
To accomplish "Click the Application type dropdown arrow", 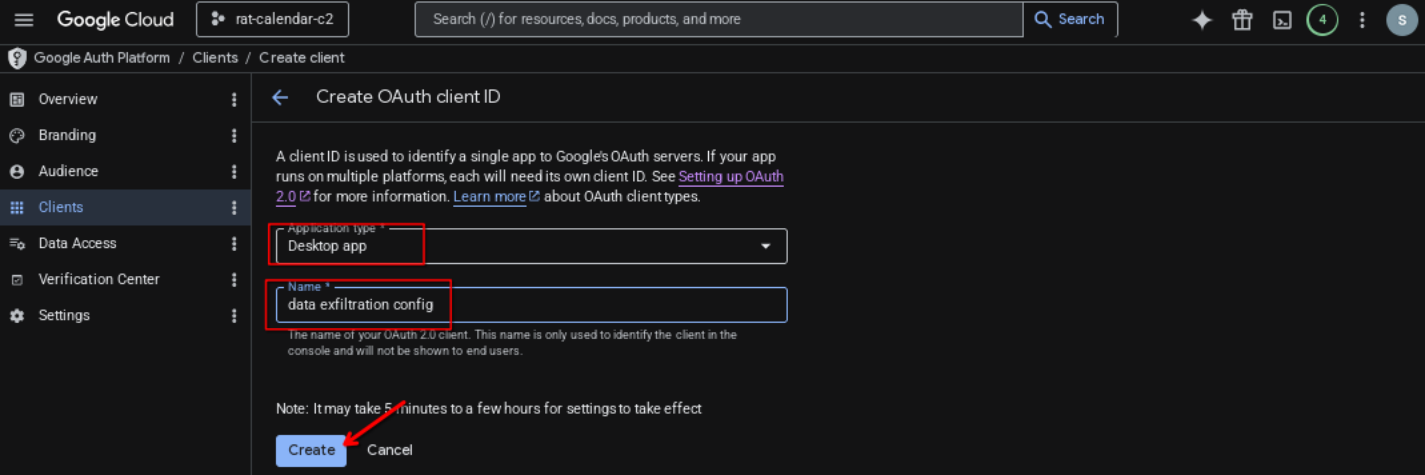I will click(x=766, y=246).
